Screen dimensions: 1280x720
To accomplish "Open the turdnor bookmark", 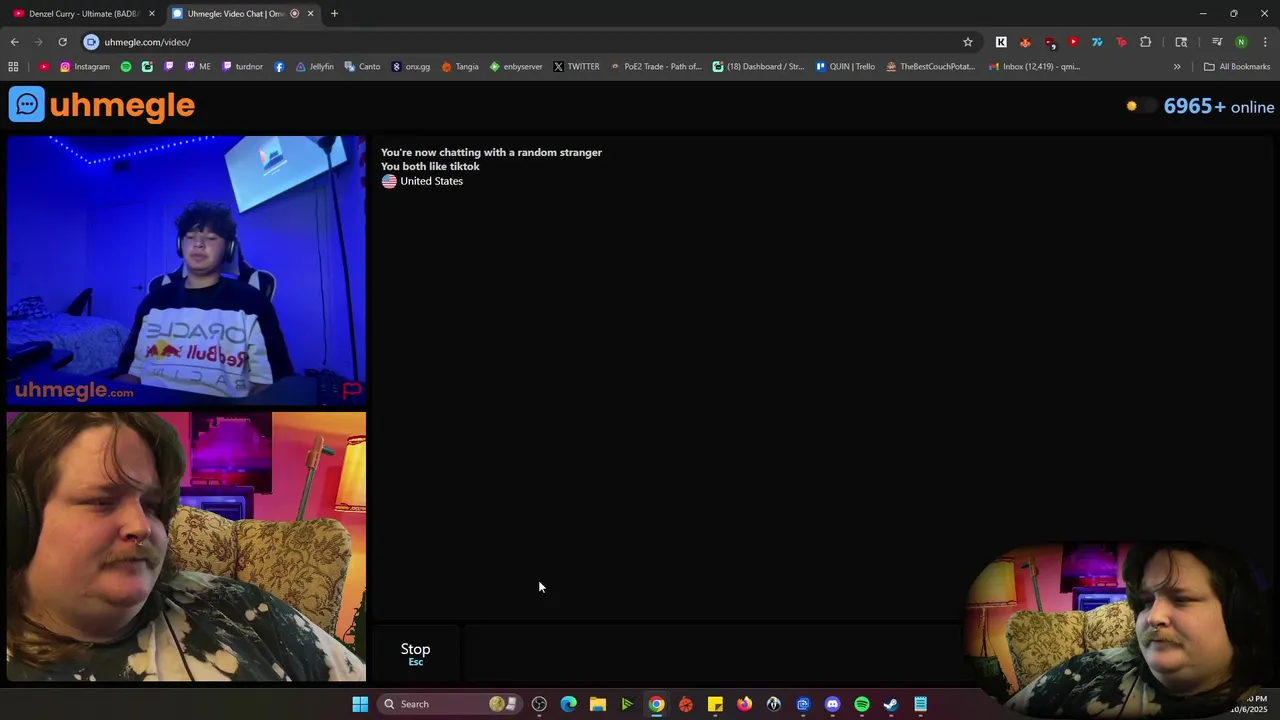I will point(242,67).
